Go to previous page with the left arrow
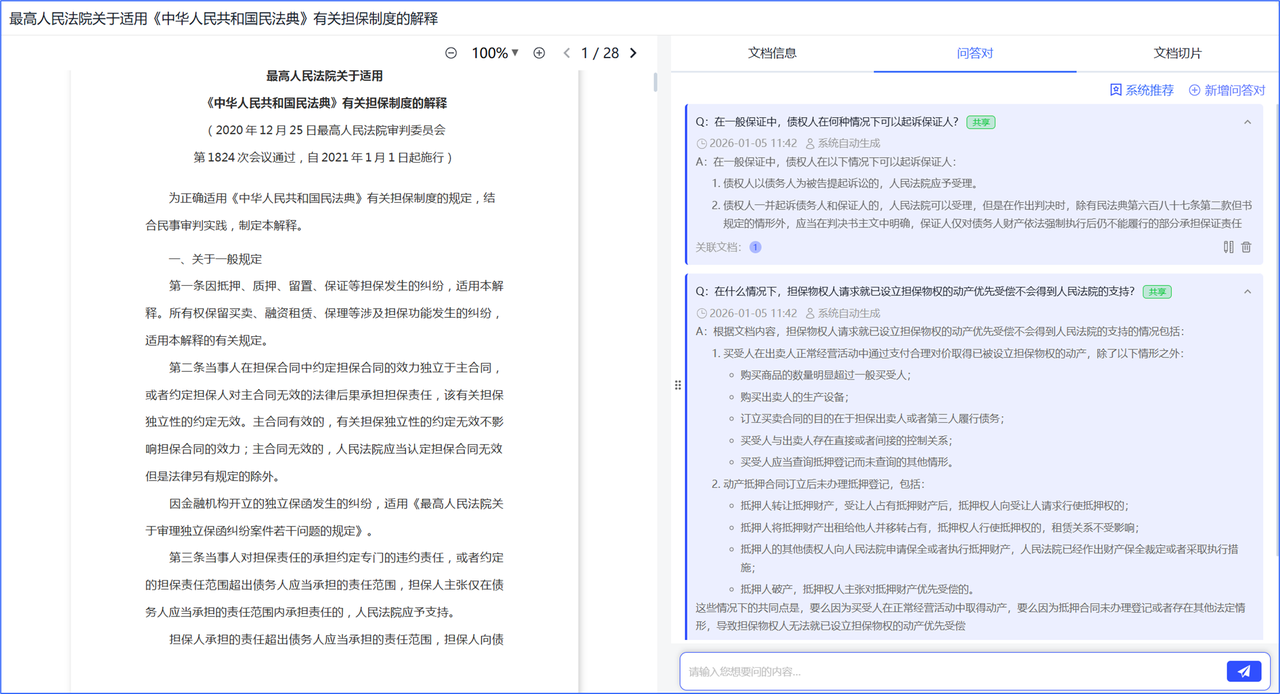Screen dimensions: 1280x694 [x=566, y=52]
